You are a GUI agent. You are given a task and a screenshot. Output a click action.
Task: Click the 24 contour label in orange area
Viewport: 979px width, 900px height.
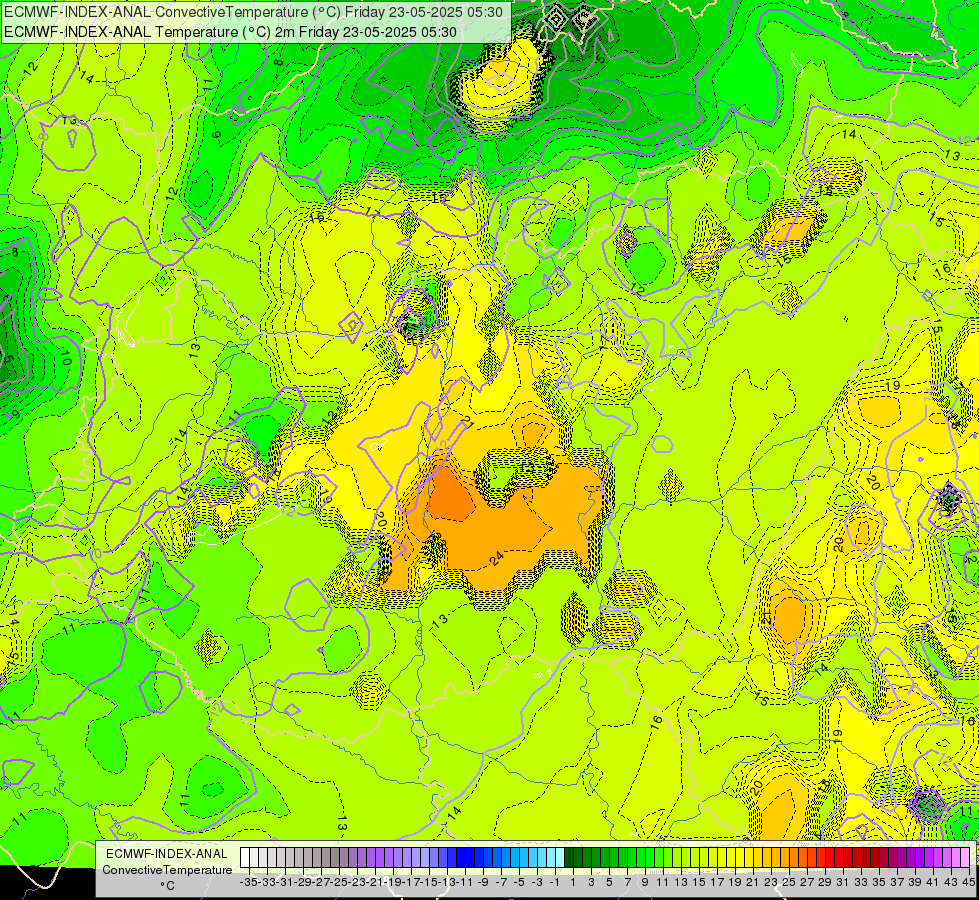(x=496, y=557)
